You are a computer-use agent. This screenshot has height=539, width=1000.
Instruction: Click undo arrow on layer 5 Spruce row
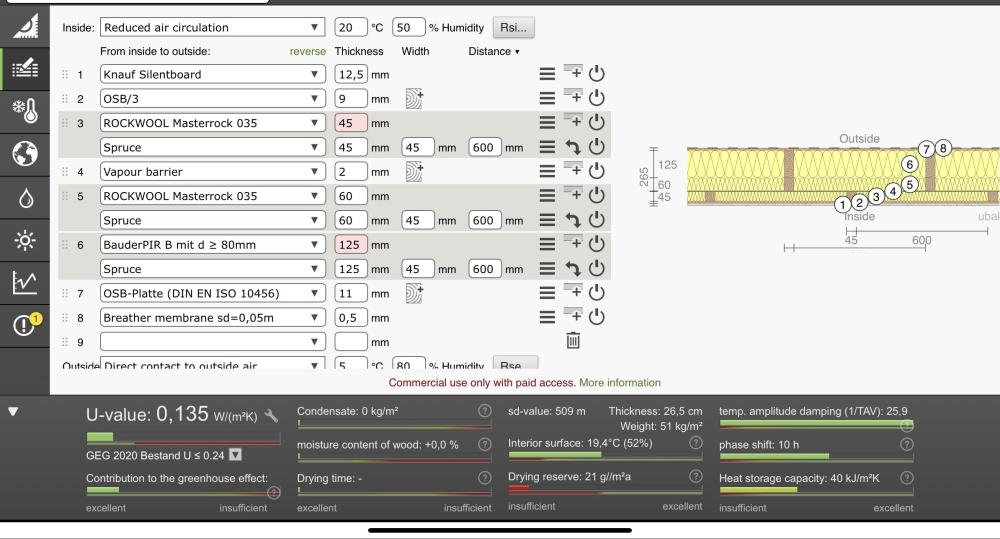click(x=573, y=220)
